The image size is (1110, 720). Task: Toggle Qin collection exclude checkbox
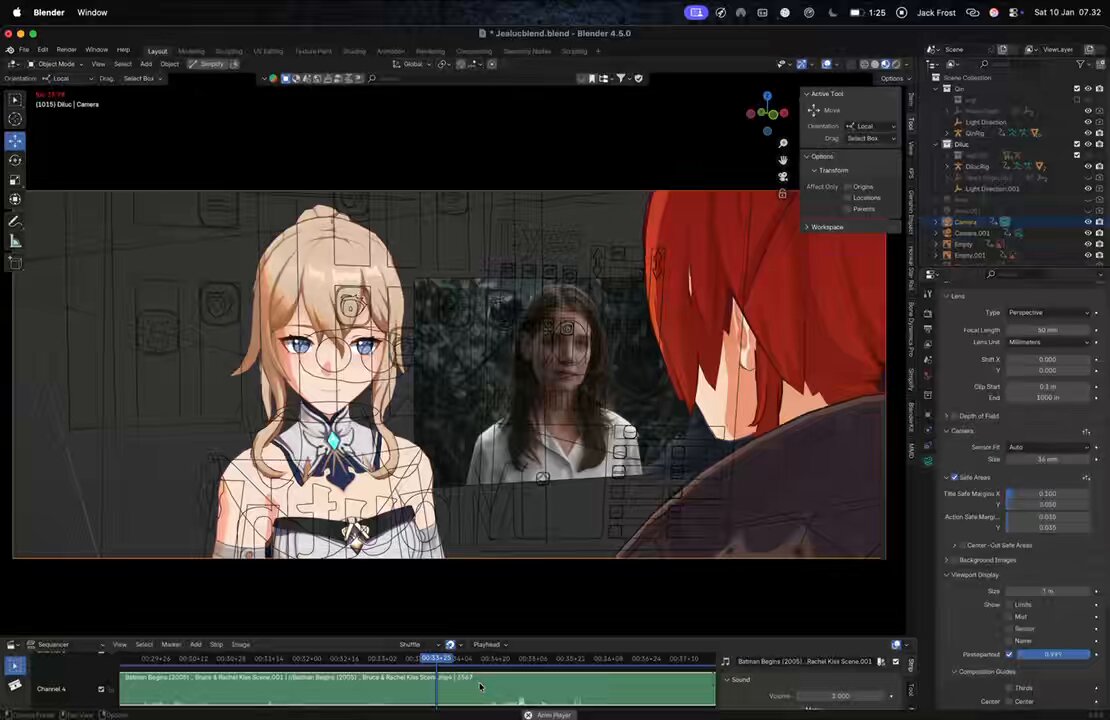(x=1077, y=88)
